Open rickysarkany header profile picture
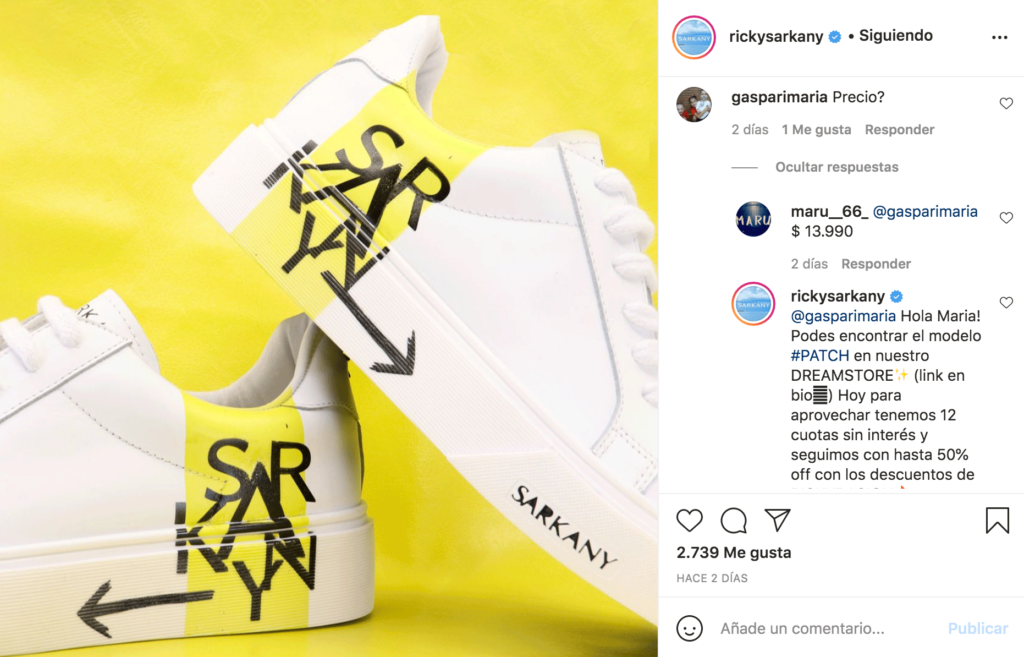This screenshot has height=657, width=1024. (x=694, y=37)
